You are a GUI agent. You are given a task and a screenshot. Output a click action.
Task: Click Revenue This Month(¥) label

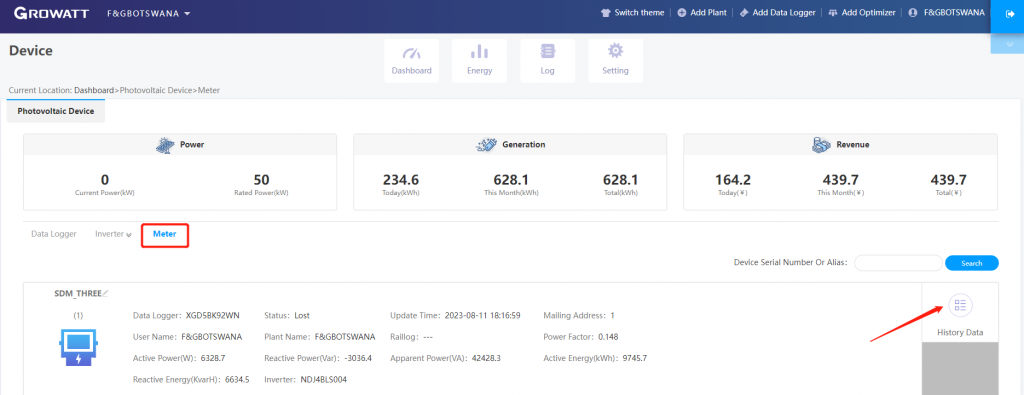point(840,194)
